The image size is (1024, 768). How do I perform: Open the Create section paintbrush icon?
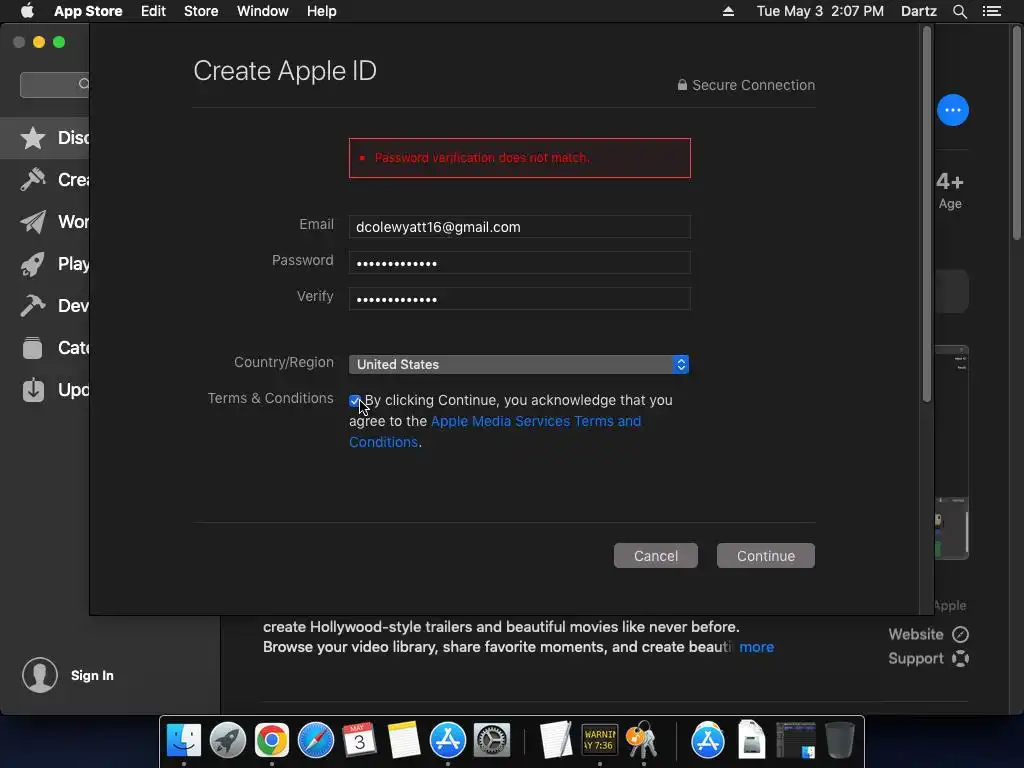click(33, 180)
